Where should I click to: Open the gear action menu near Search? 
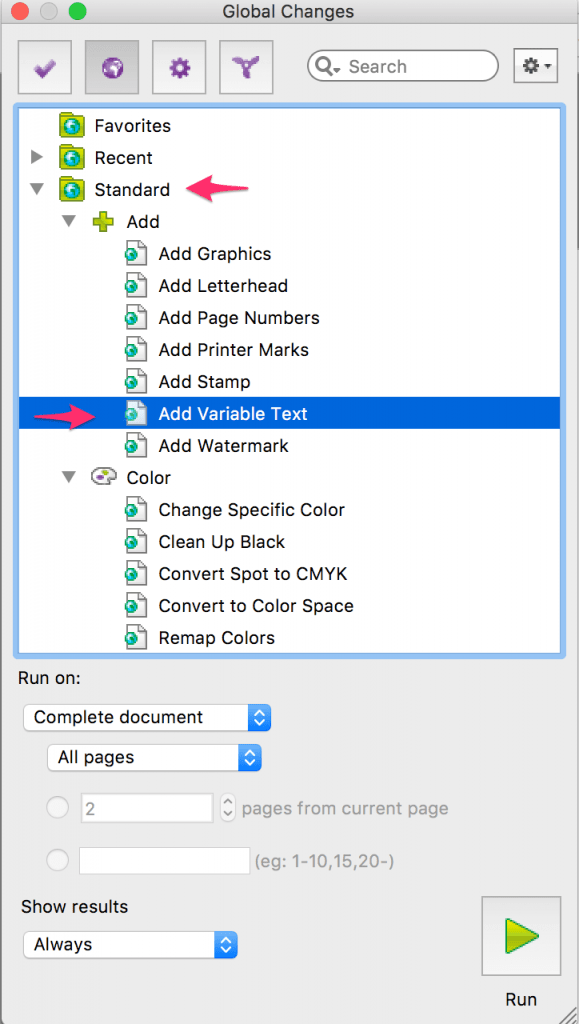click(x=535, y=66)
